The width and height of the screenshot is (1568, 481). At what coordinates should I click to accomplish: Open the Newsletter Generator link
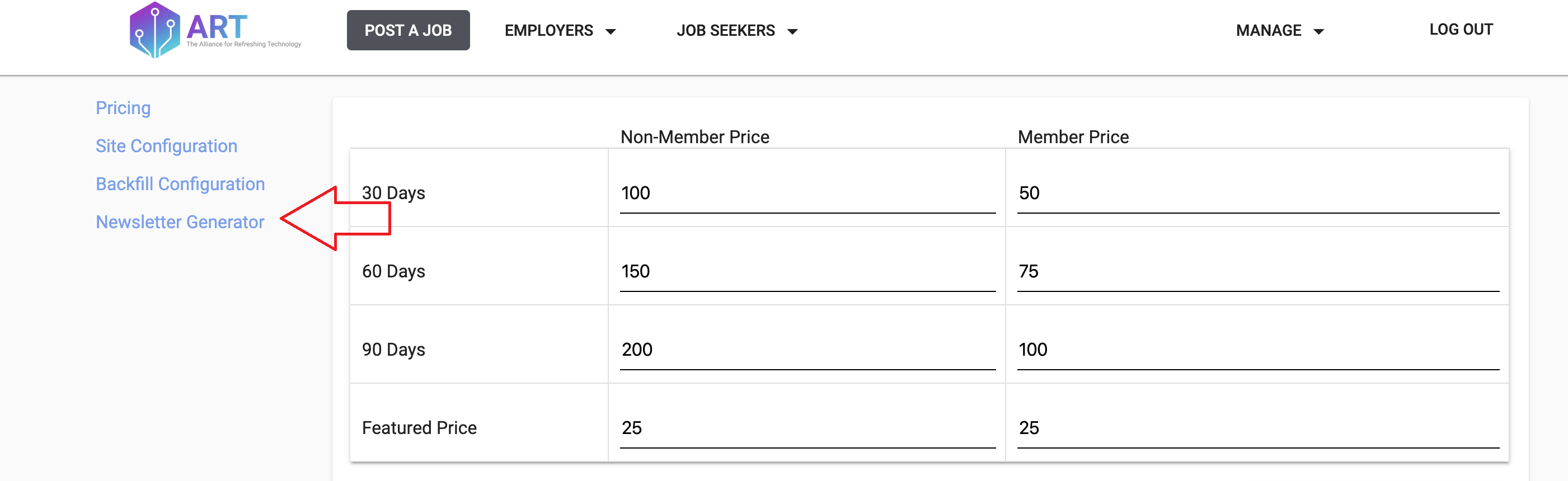coord(180,222)
